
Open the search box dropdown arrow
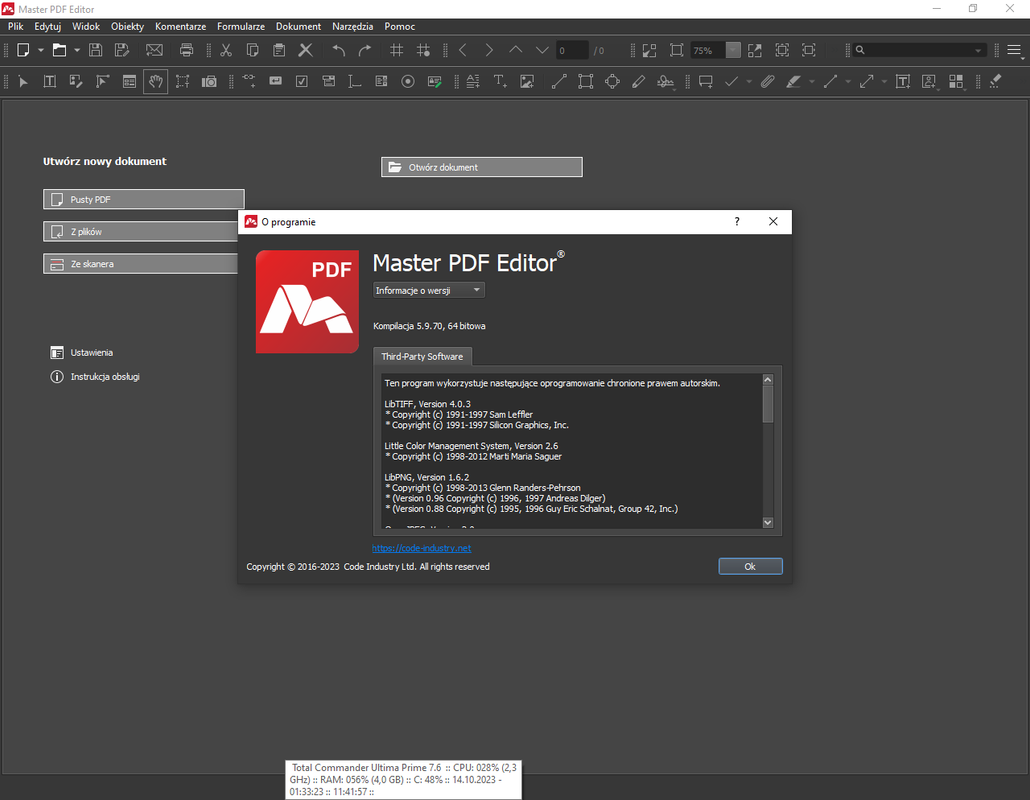tap(978, 50)
